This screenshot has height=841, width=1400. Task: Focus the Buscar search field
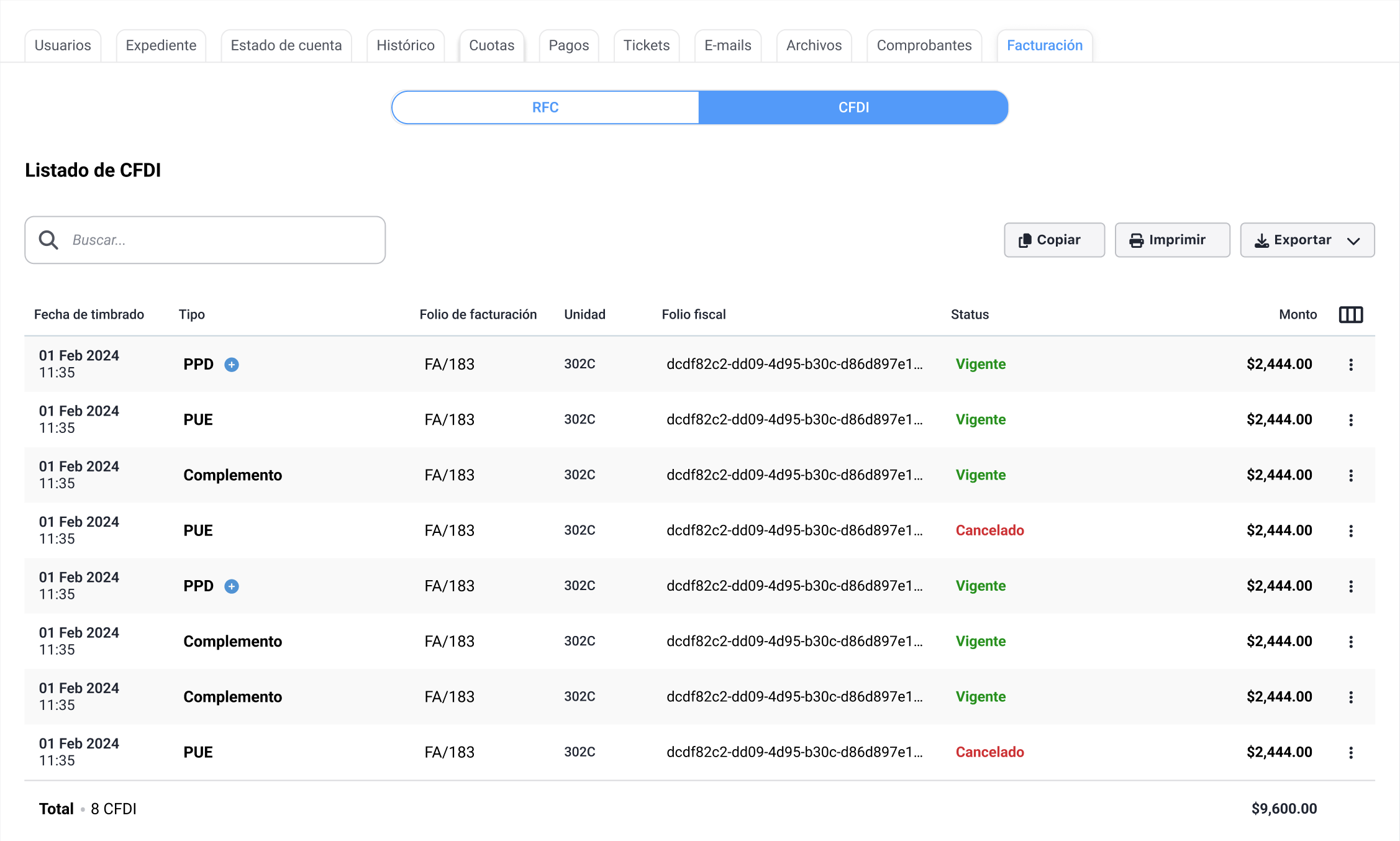[205, 240]
